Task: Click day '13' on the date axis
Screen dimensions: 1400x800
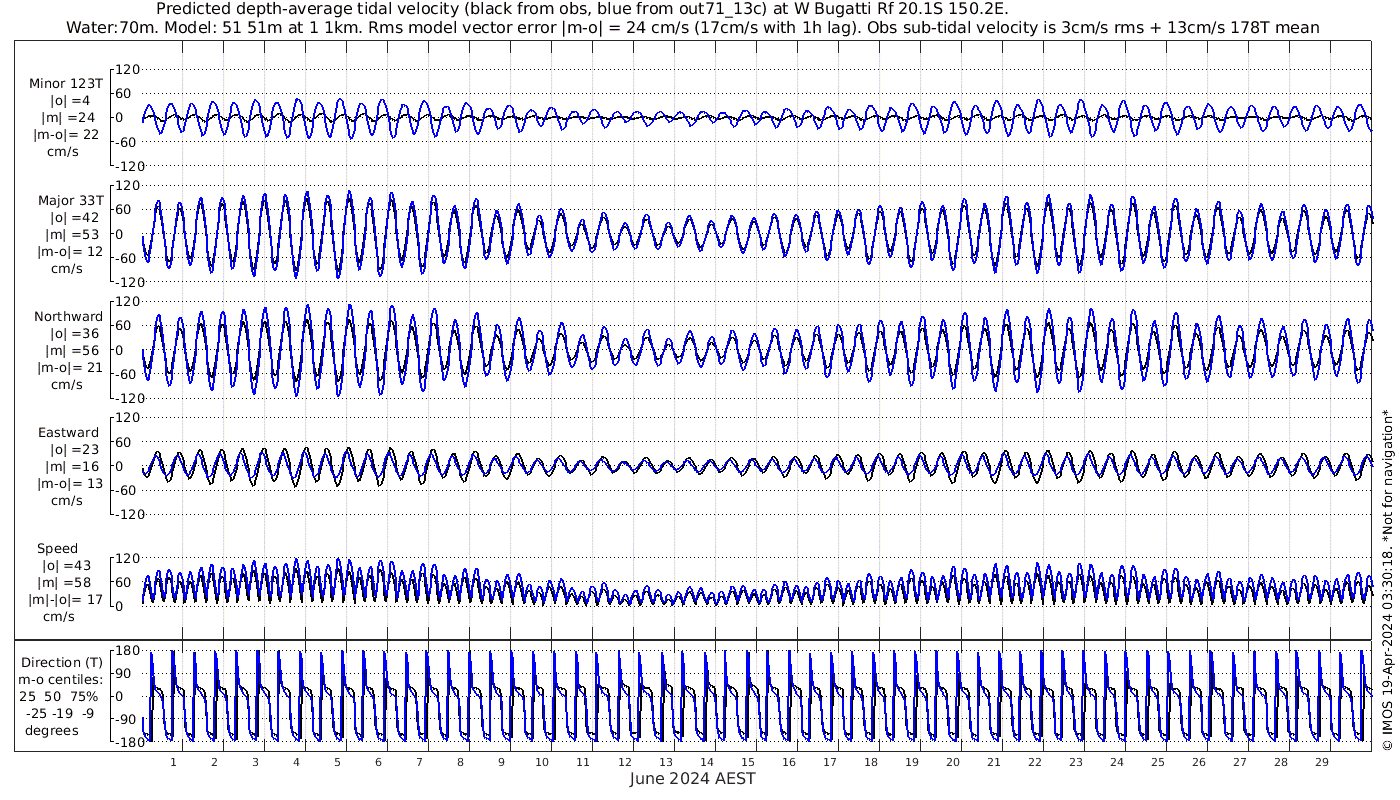Action: (665, 762)
